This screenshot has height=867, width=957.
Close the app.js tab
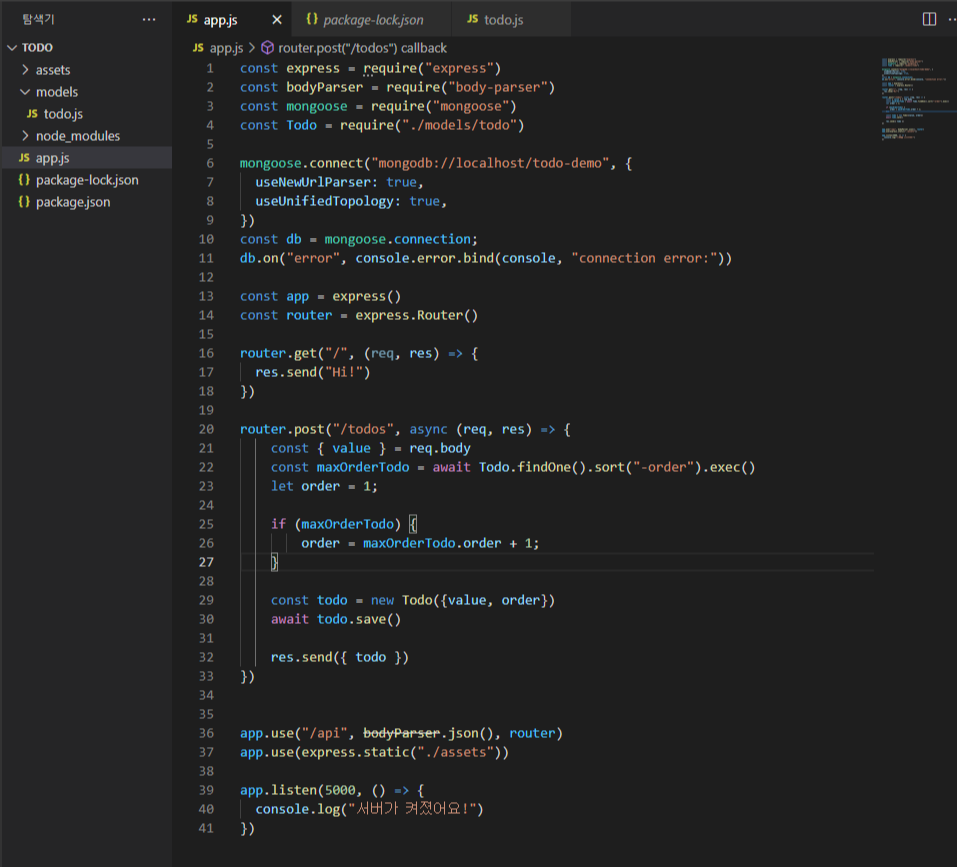(x=276, y=17)
